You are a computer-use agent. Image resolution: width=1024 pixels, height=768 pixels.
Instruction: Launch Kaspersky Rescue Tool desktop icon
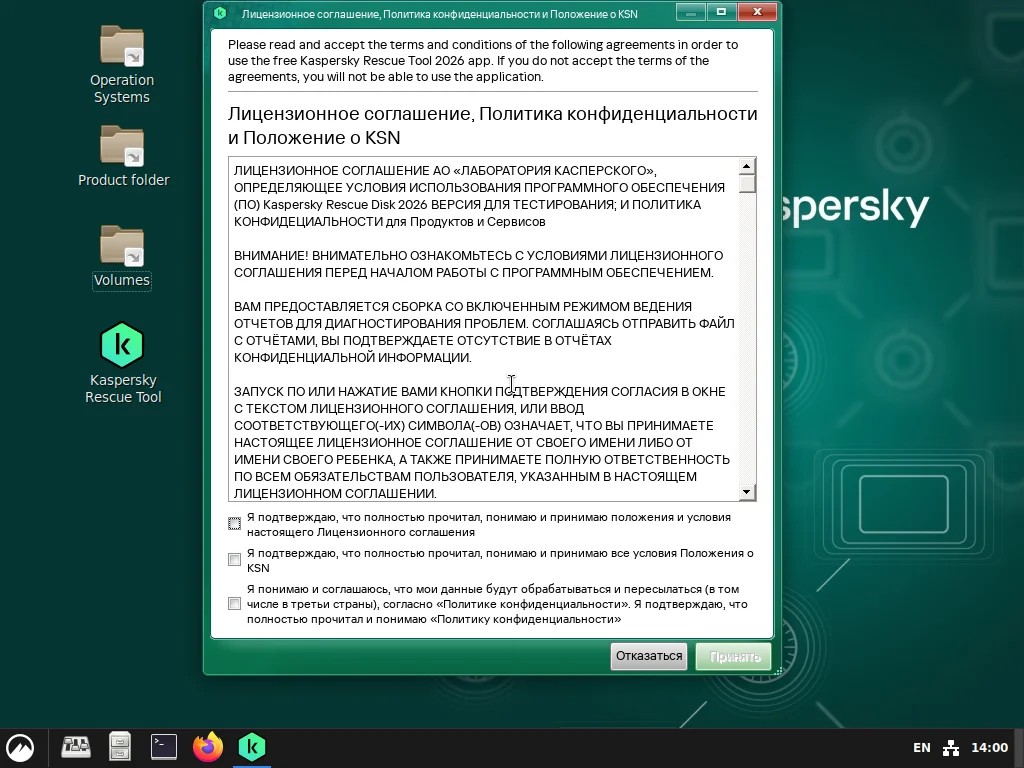pos(123,363)
